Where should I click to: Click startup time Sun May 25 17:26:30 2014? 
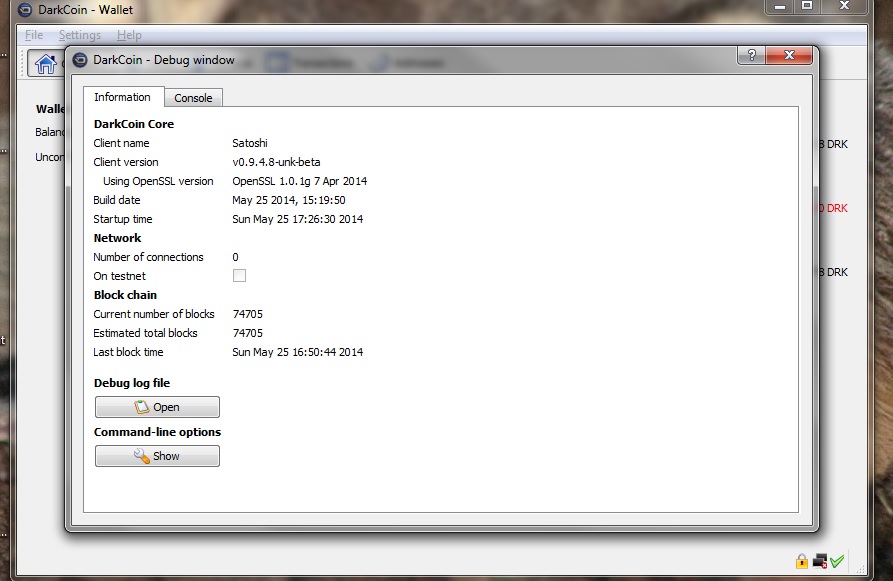297,219
